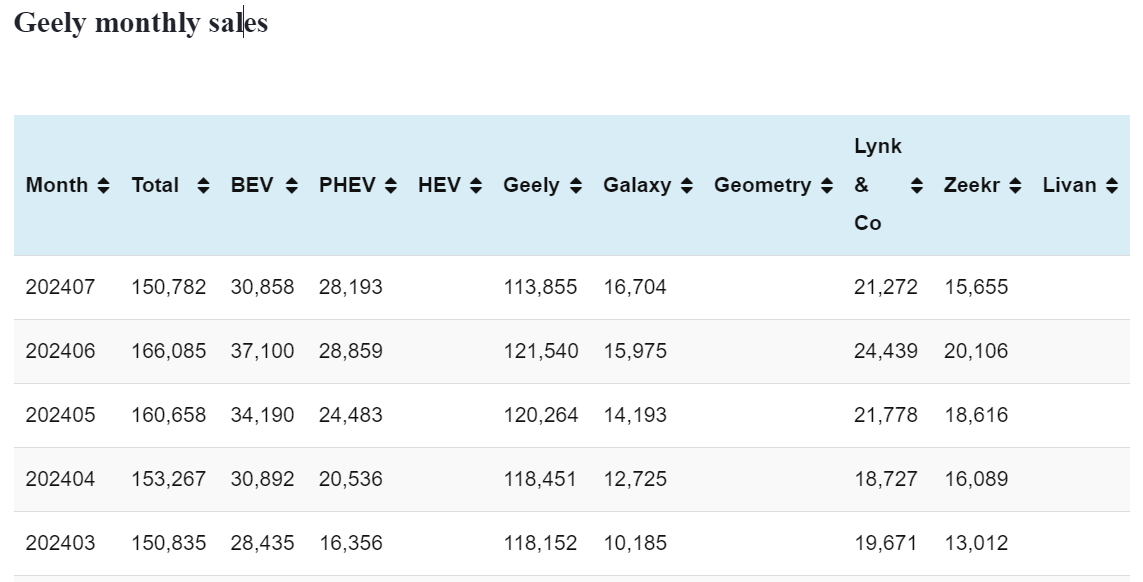Click the Lynk & Co sort arrows

pyautogui.click(x=916, y=186)
